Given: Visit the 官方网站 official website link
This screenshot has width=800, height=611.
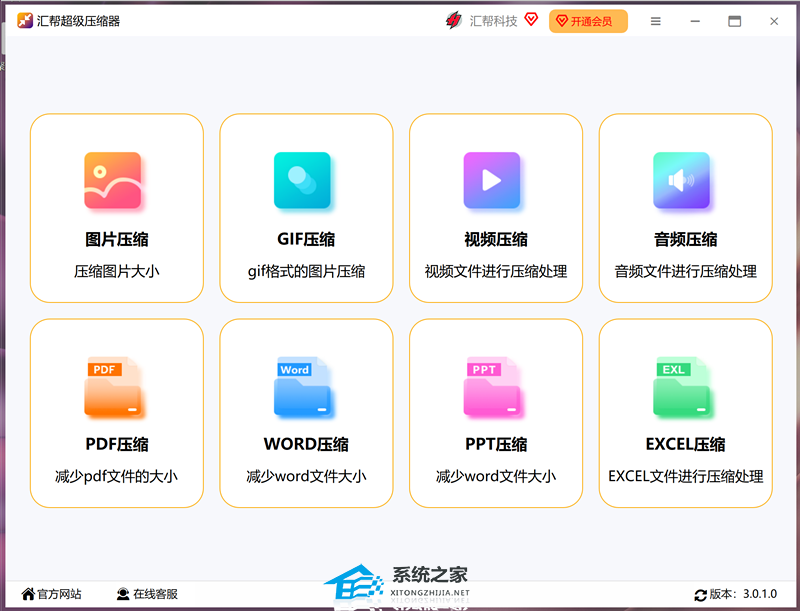Looking at the screenshot, I should [x=51, y=594].
